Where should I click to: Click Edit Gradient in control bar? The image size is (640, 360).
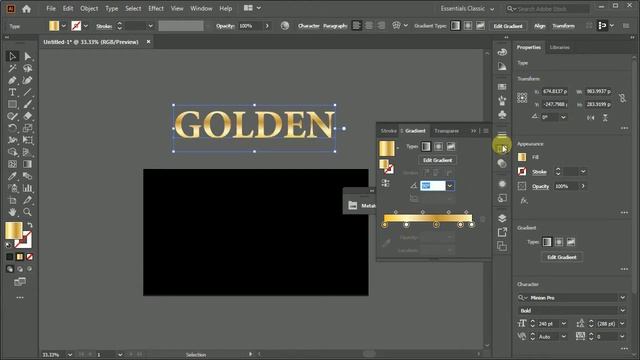pyautogui.click(x=508, y=26)
